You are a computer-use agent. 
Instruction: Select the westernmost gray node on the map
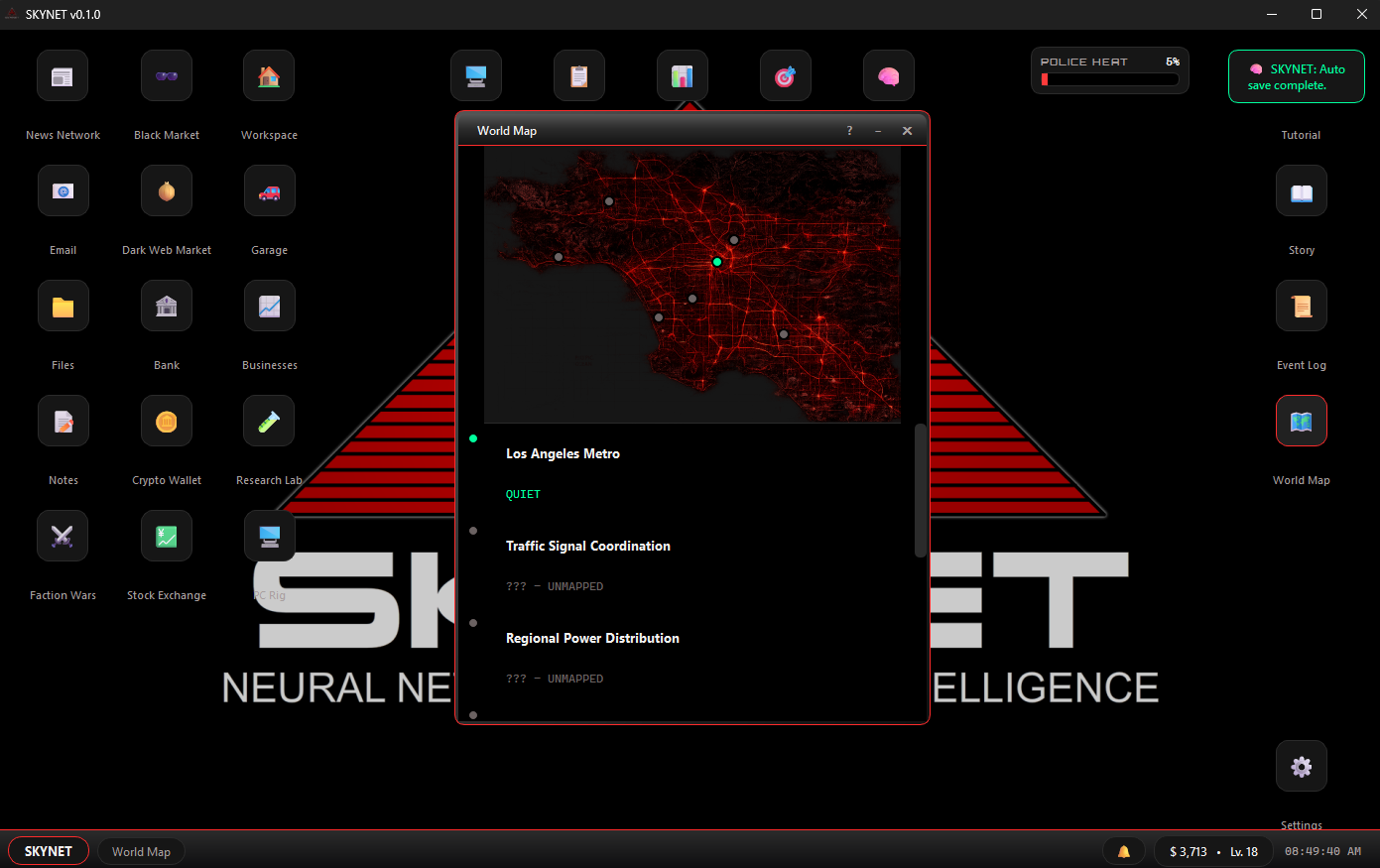coord(559,257)
